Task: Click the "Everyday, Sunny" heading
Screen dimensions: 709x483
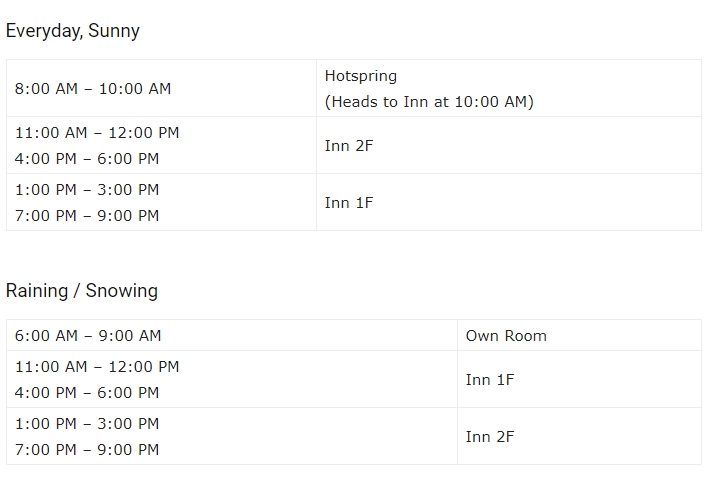Action: click(x=72, y=31)
